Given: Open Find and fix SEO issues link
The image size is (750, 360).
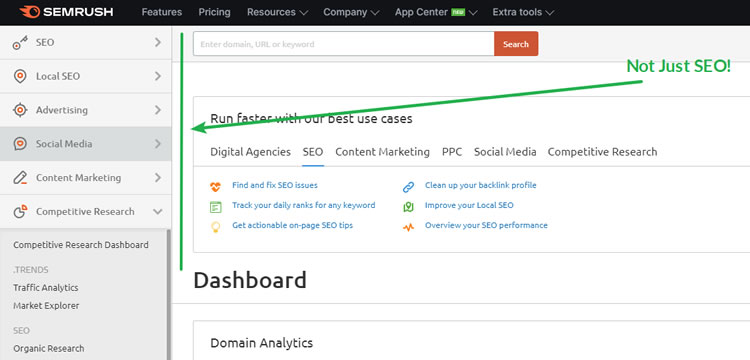Looking at the screenshot, I should (275, 185).
